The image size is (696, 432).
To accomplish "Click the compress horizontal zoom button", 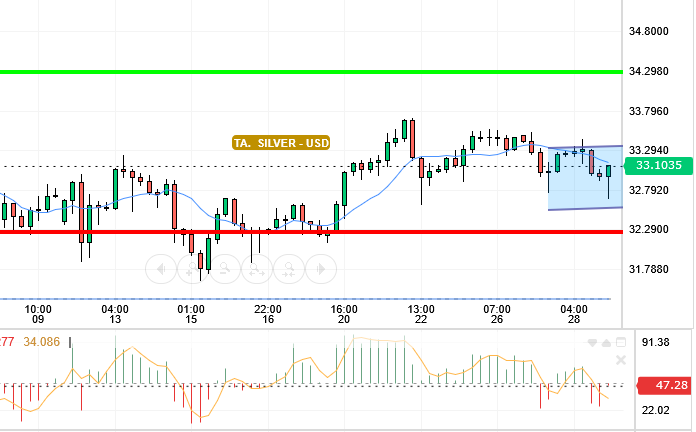I will 289,269.
